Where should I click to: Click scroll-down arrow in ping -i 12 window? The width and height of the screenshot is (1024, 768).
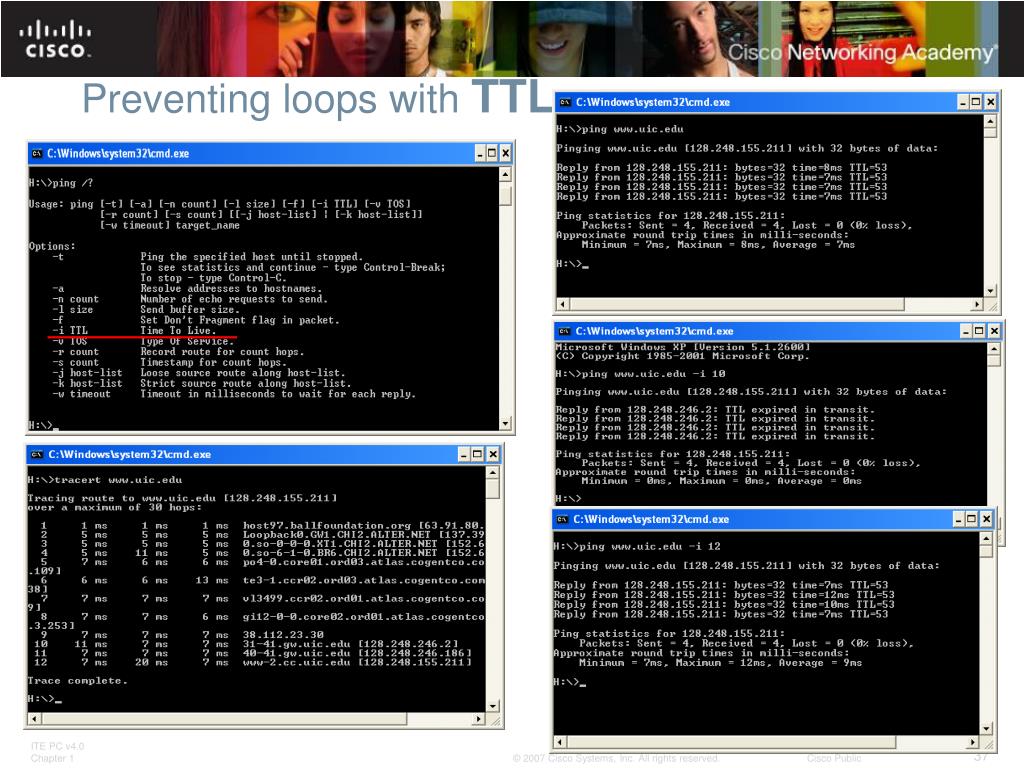[987, 729]
